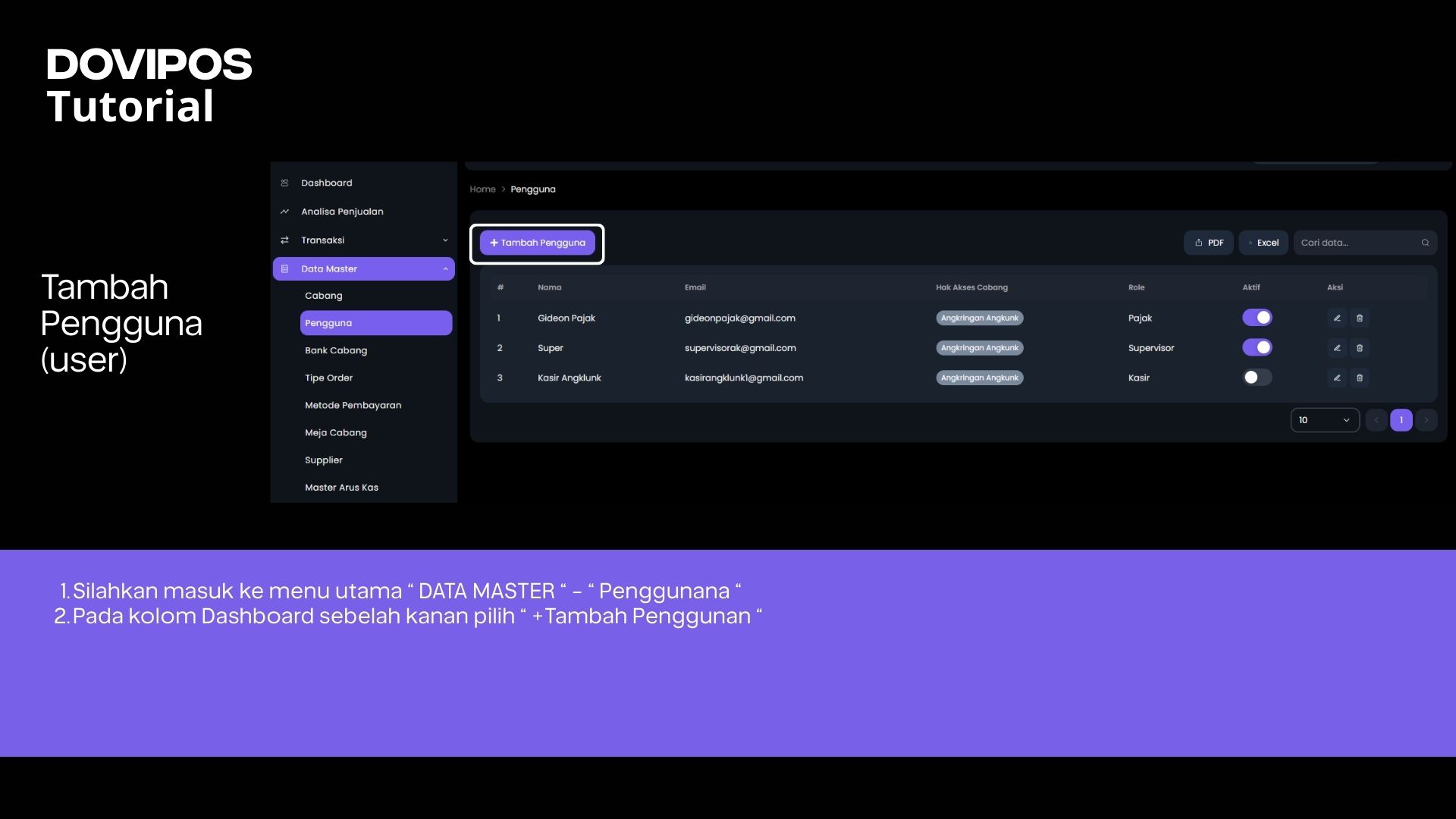This screenshot has width=1456, height=819.
Task: Turn off Super user active switch
Action: click(x=1257, y=347)
